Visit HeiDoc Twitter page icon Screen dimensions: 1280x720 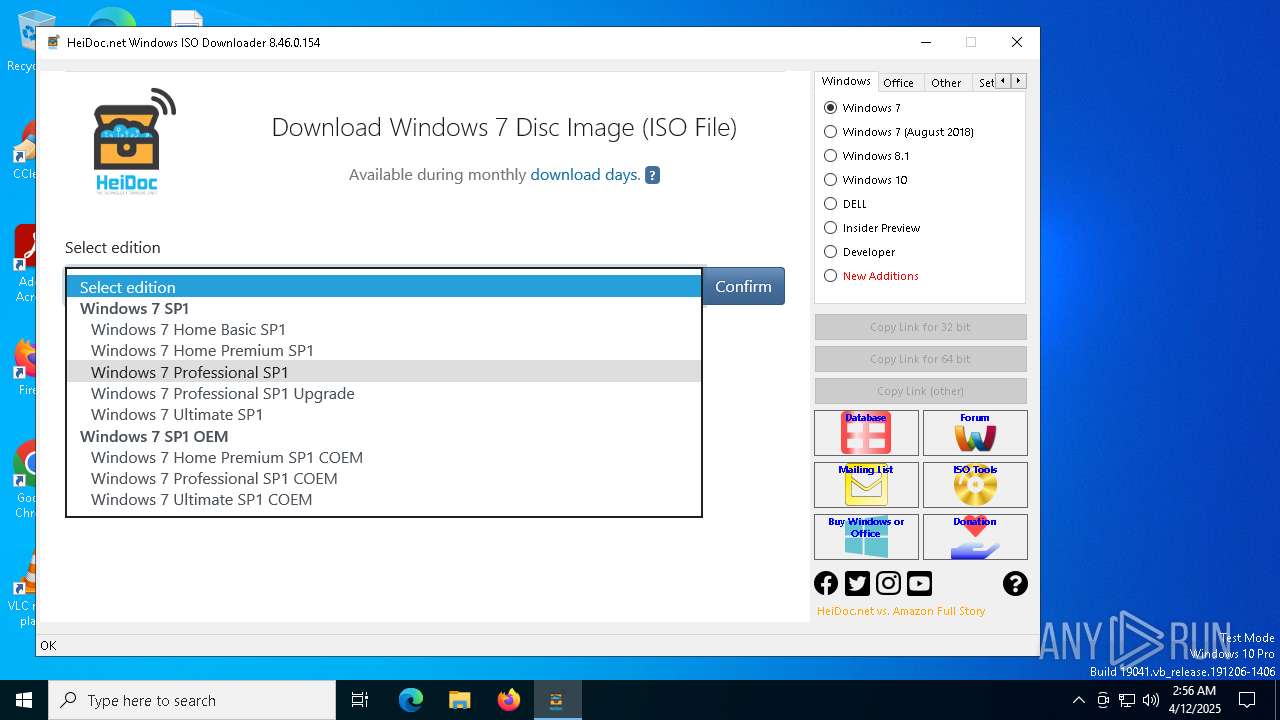point(857,583)
